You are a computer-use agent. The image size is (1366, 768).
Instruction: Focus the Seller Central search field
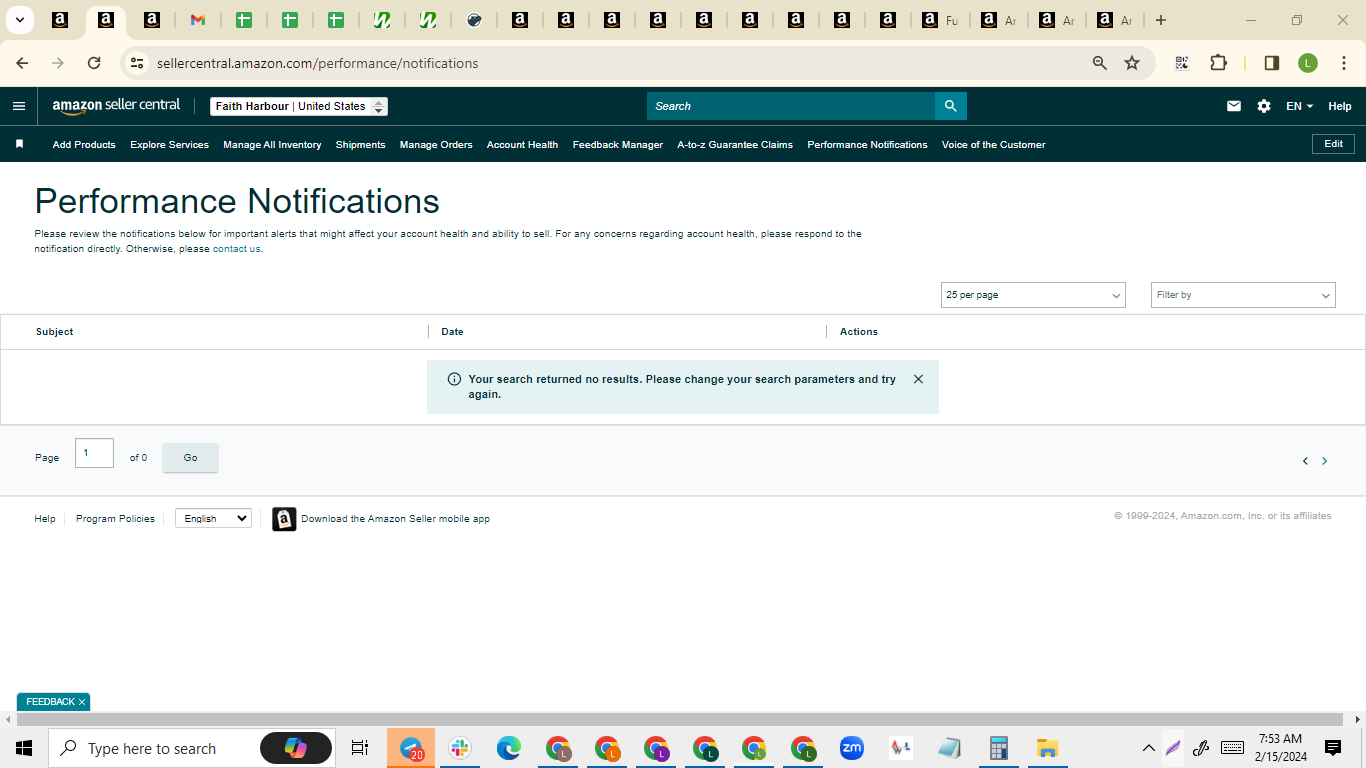791,106
